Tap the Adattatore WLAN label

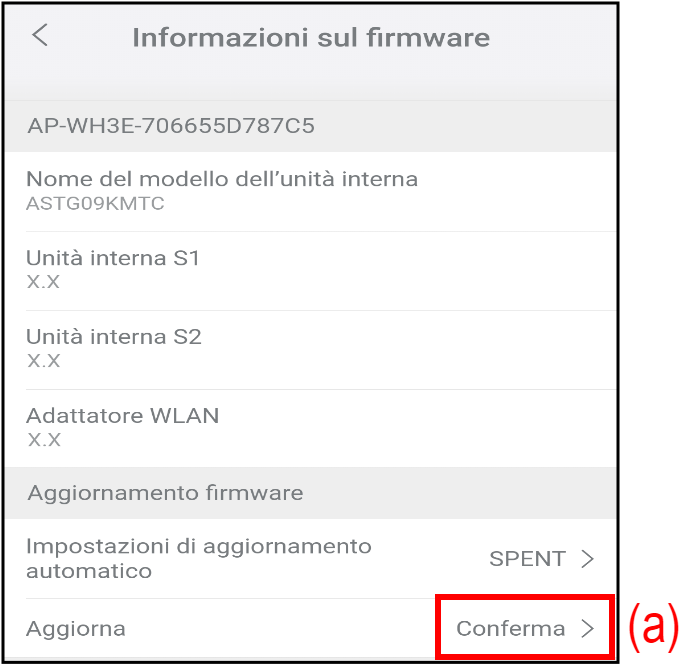122,415
